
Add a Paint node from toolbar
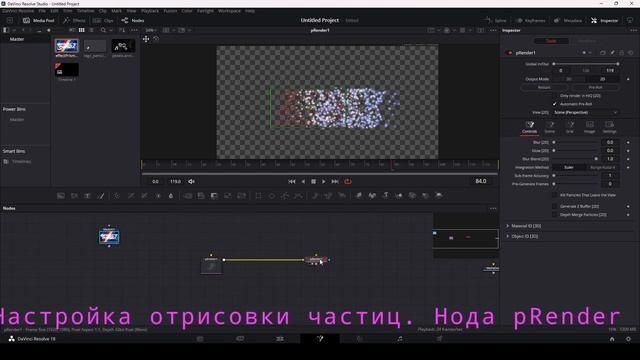coord(101,196)
